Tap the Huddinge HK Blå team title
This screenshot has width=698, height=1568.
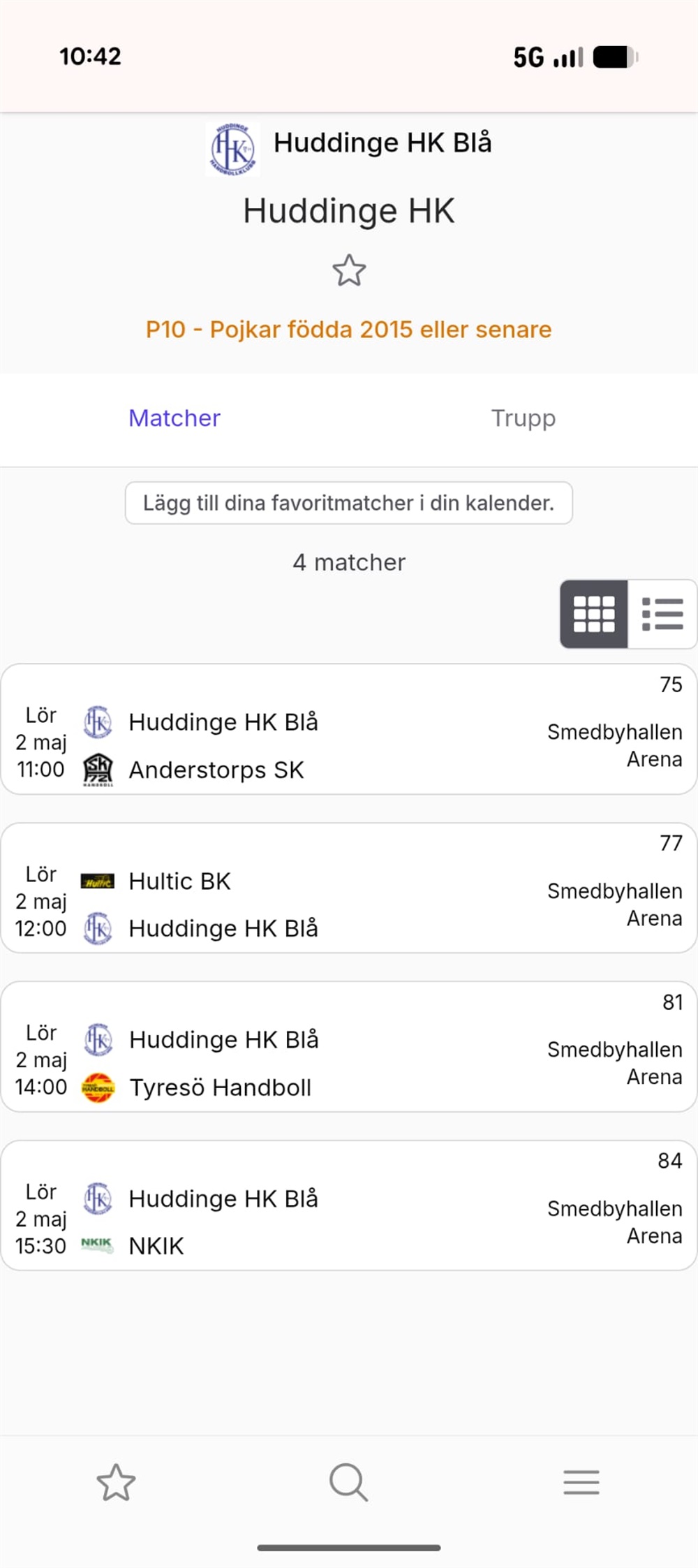383,142
